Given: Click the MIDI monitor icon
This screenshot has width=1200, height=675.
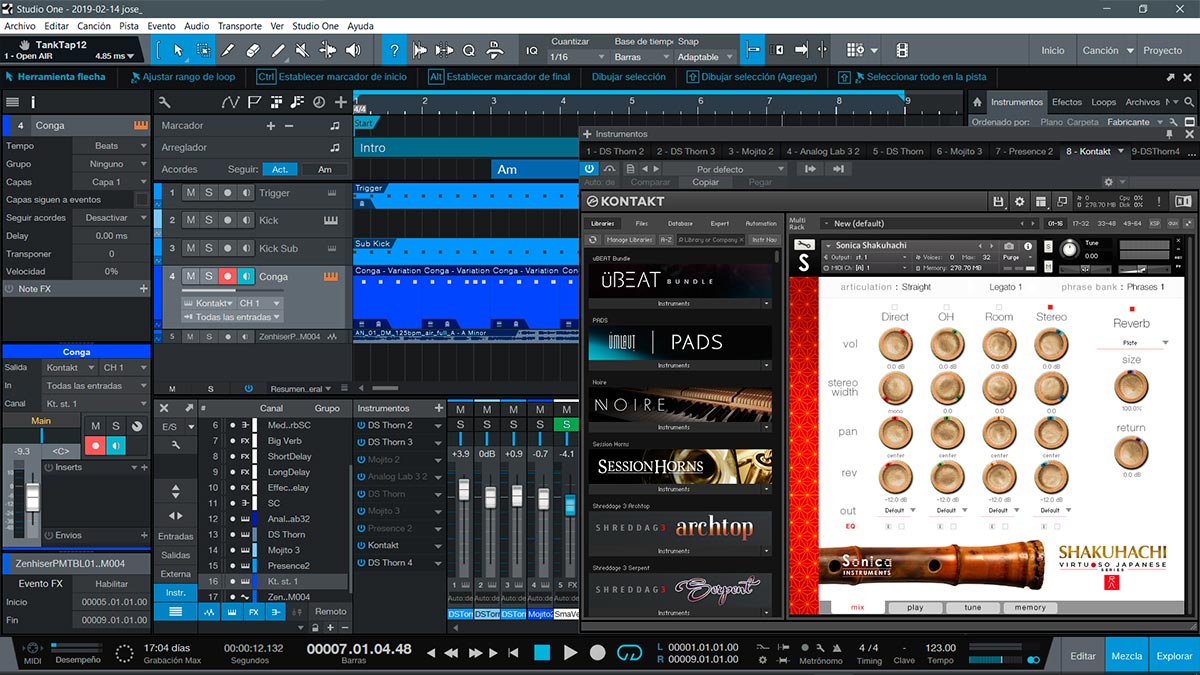Looking at the screenshot, I should 31,650.
